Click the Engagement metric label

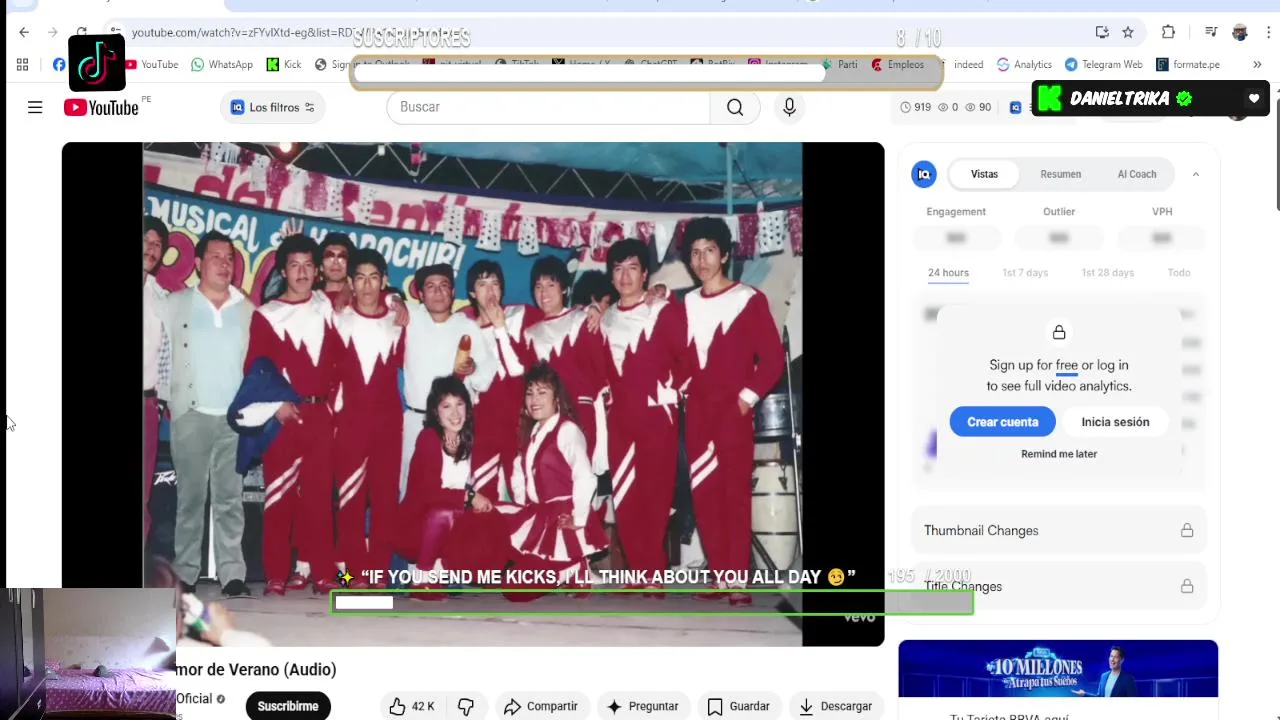tap(956, 212)
